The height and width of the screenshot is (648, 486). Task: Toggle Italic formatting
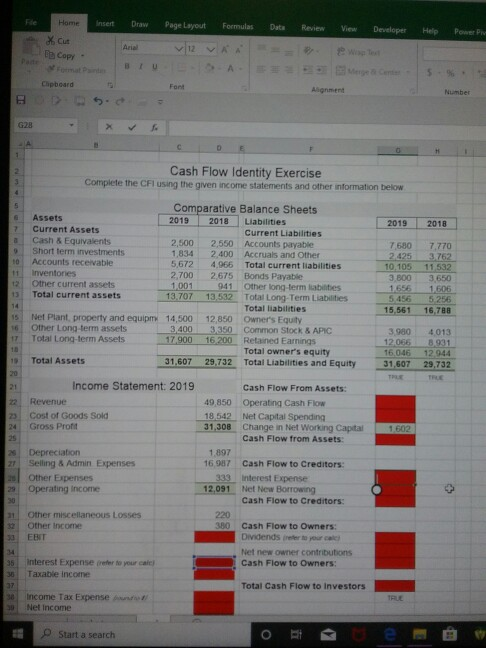(141, 67)
